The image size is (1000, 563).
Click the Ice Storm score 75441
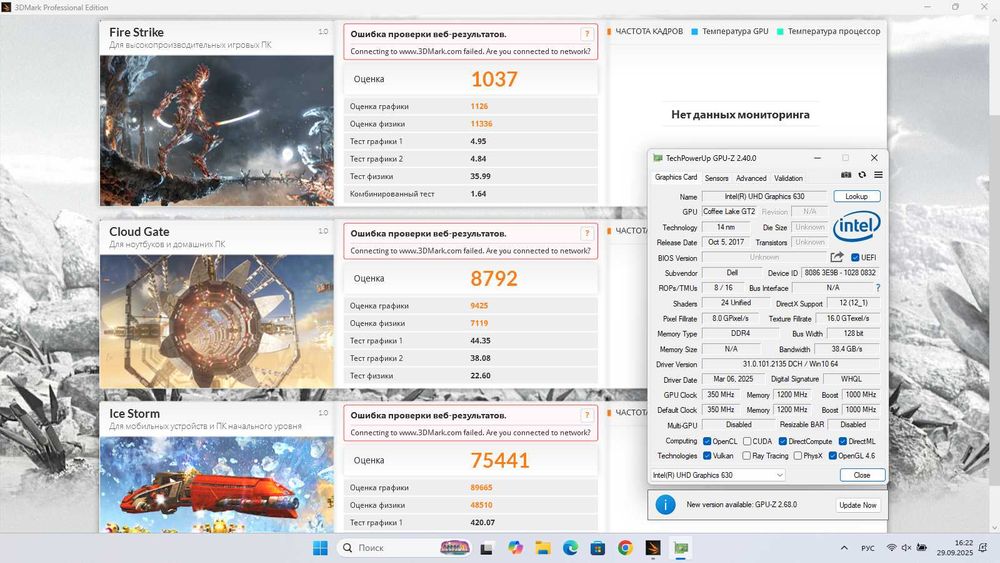500,460
